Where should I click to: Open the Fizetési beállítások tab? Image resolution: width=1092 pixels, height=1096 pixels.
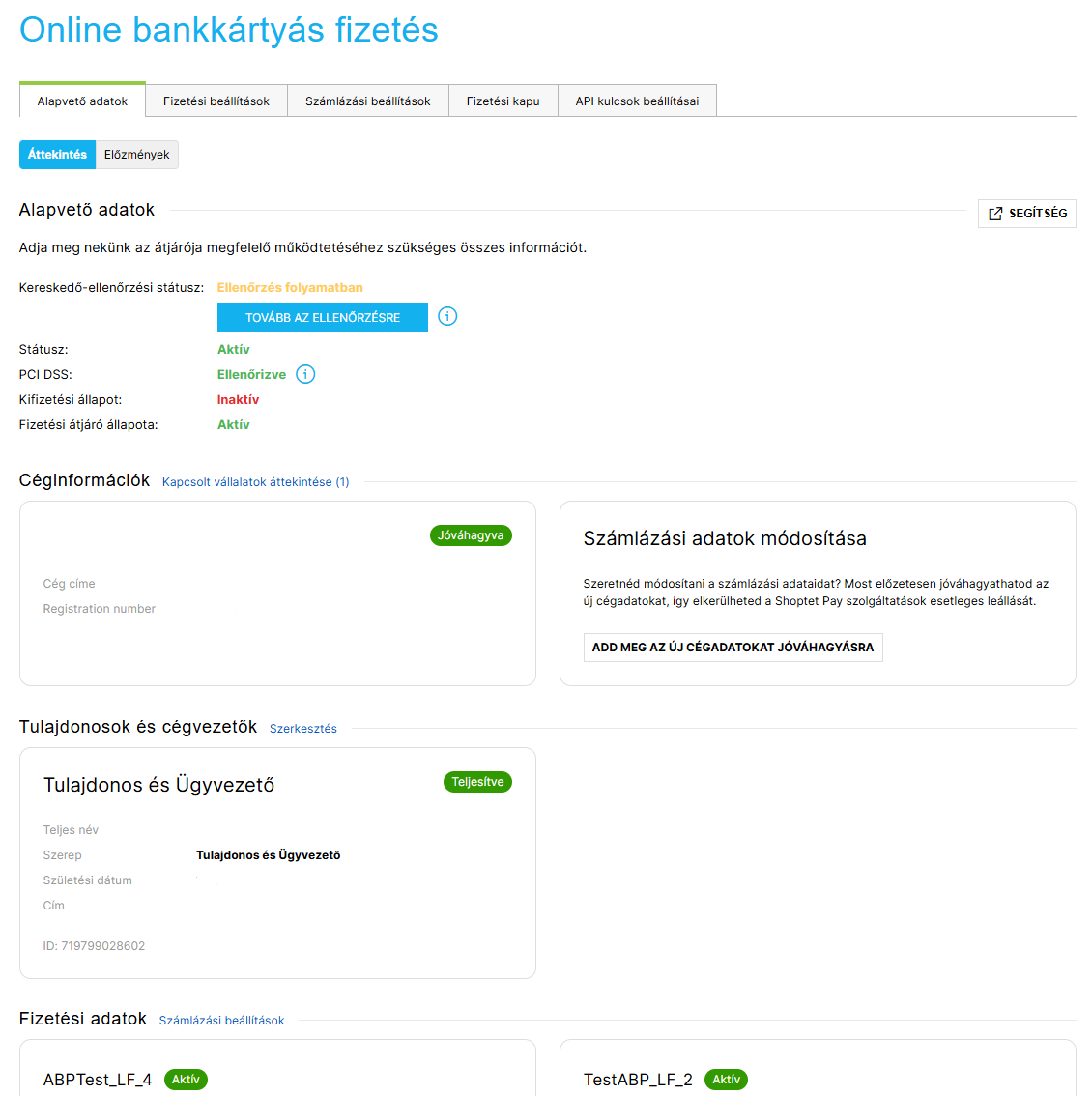[x=216, y=101]
